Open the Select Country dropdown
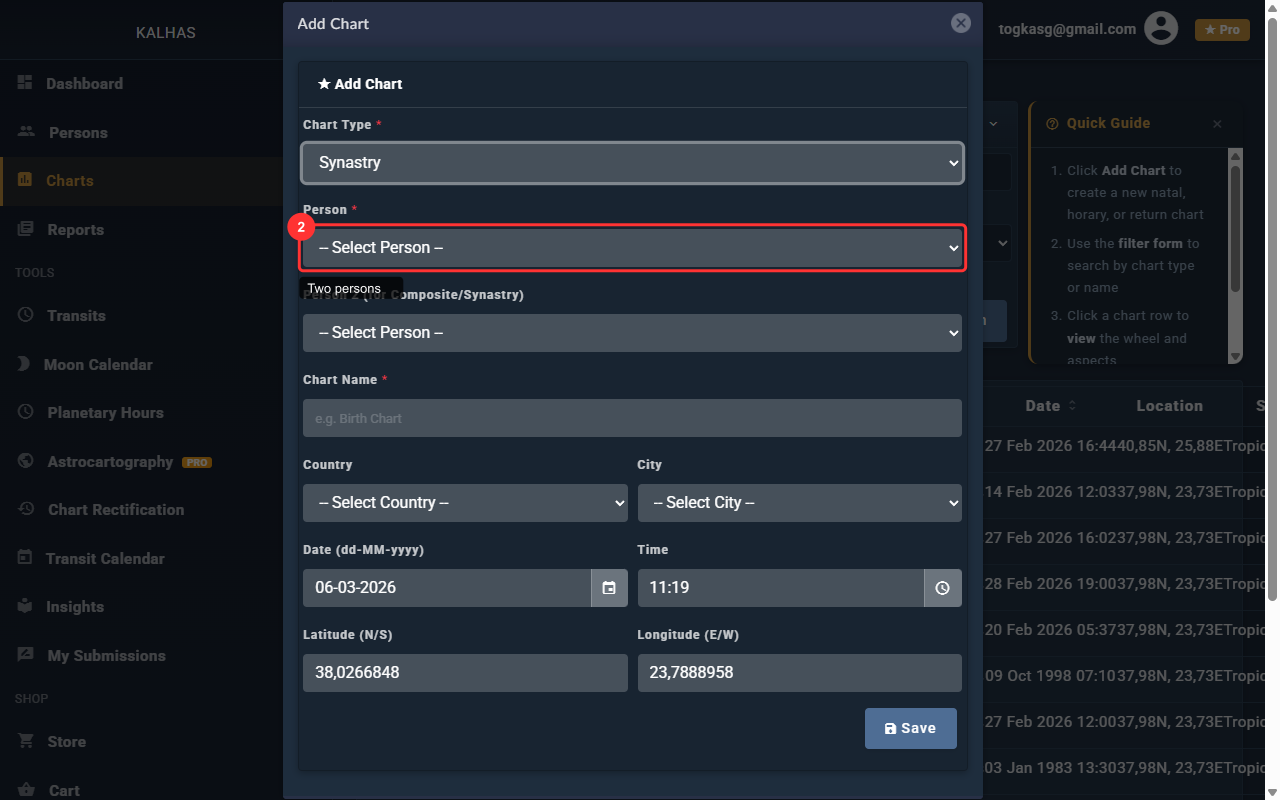This screenshot has width=1280, height=800. point(465,503)
